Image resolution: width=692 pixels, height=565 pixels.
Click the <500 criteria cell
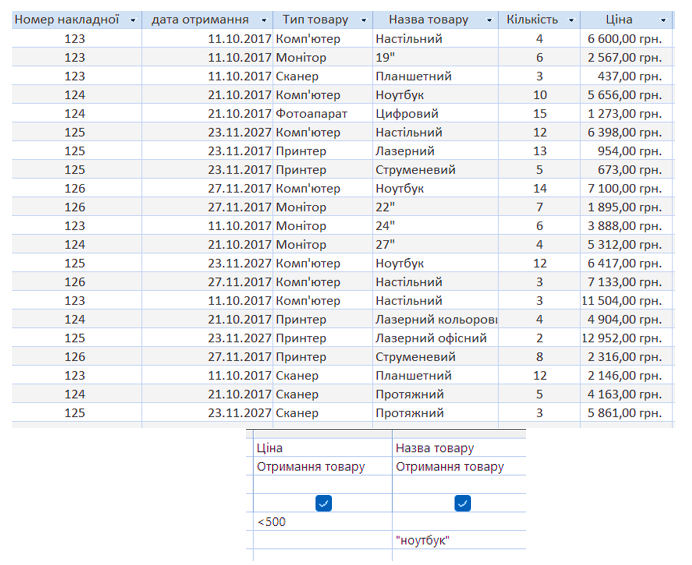coord(322,522)
